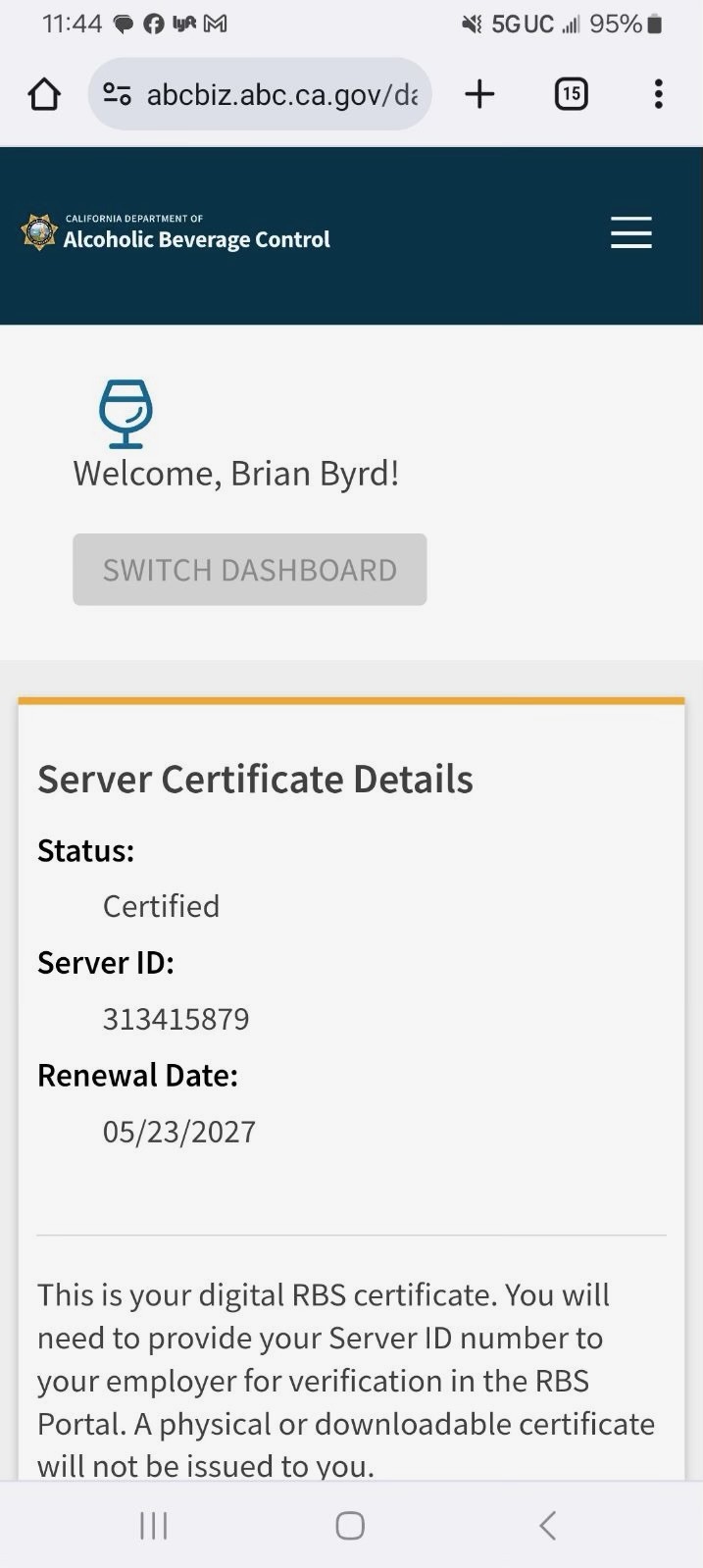Tap the Certified status text
Viewport: 703px width, 1568px height.
161,906
